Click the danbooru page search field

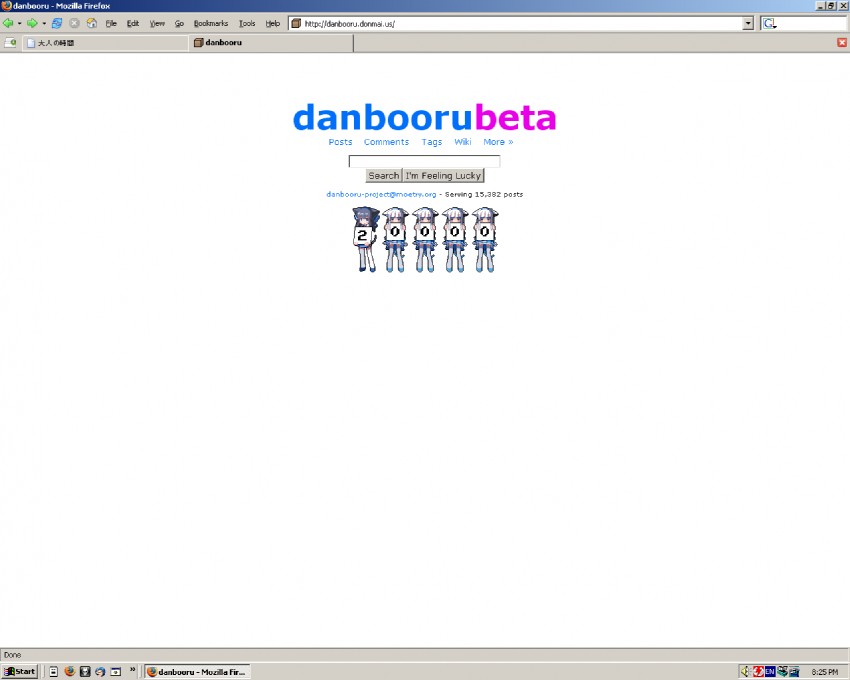(x=424, y=161)
